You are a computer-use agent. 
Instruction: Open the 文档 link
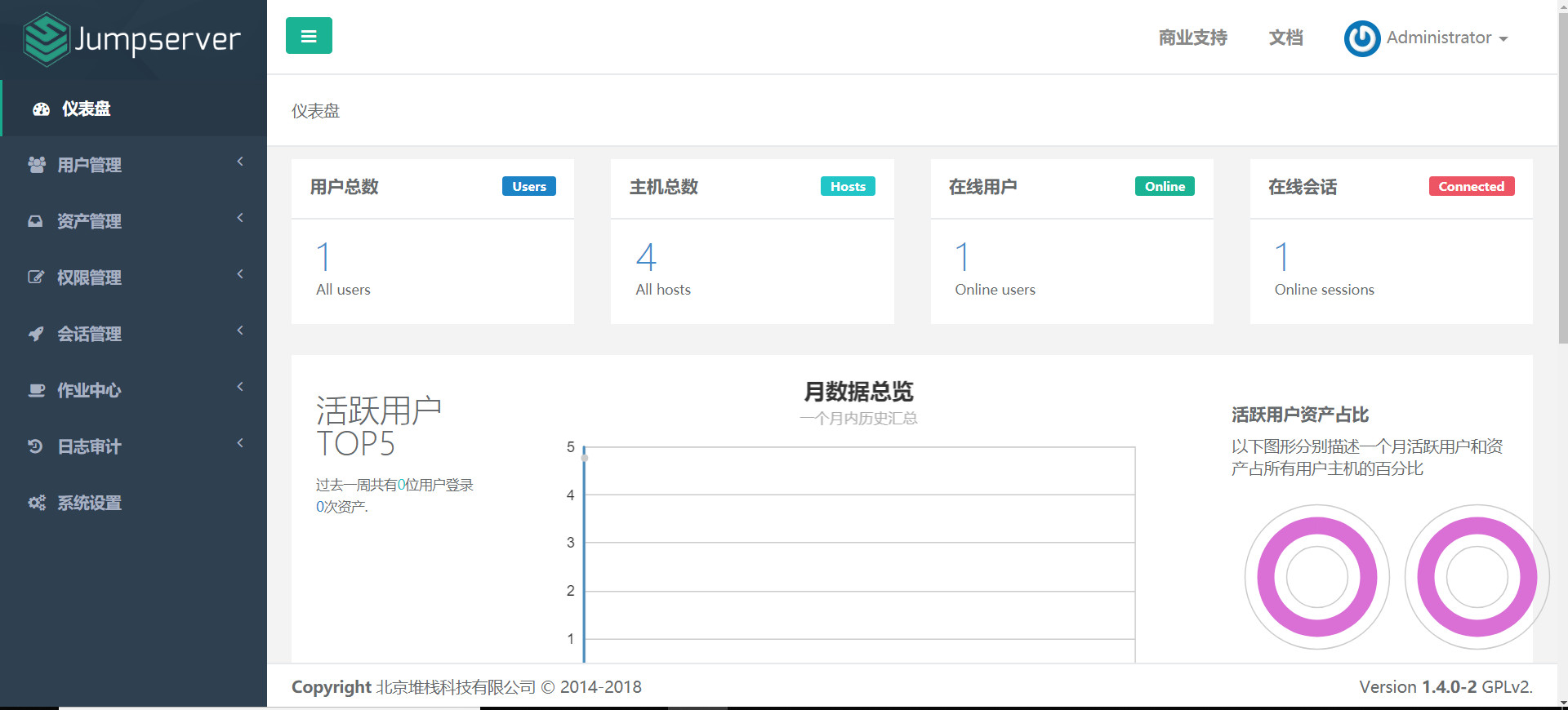pos(1285,38)
